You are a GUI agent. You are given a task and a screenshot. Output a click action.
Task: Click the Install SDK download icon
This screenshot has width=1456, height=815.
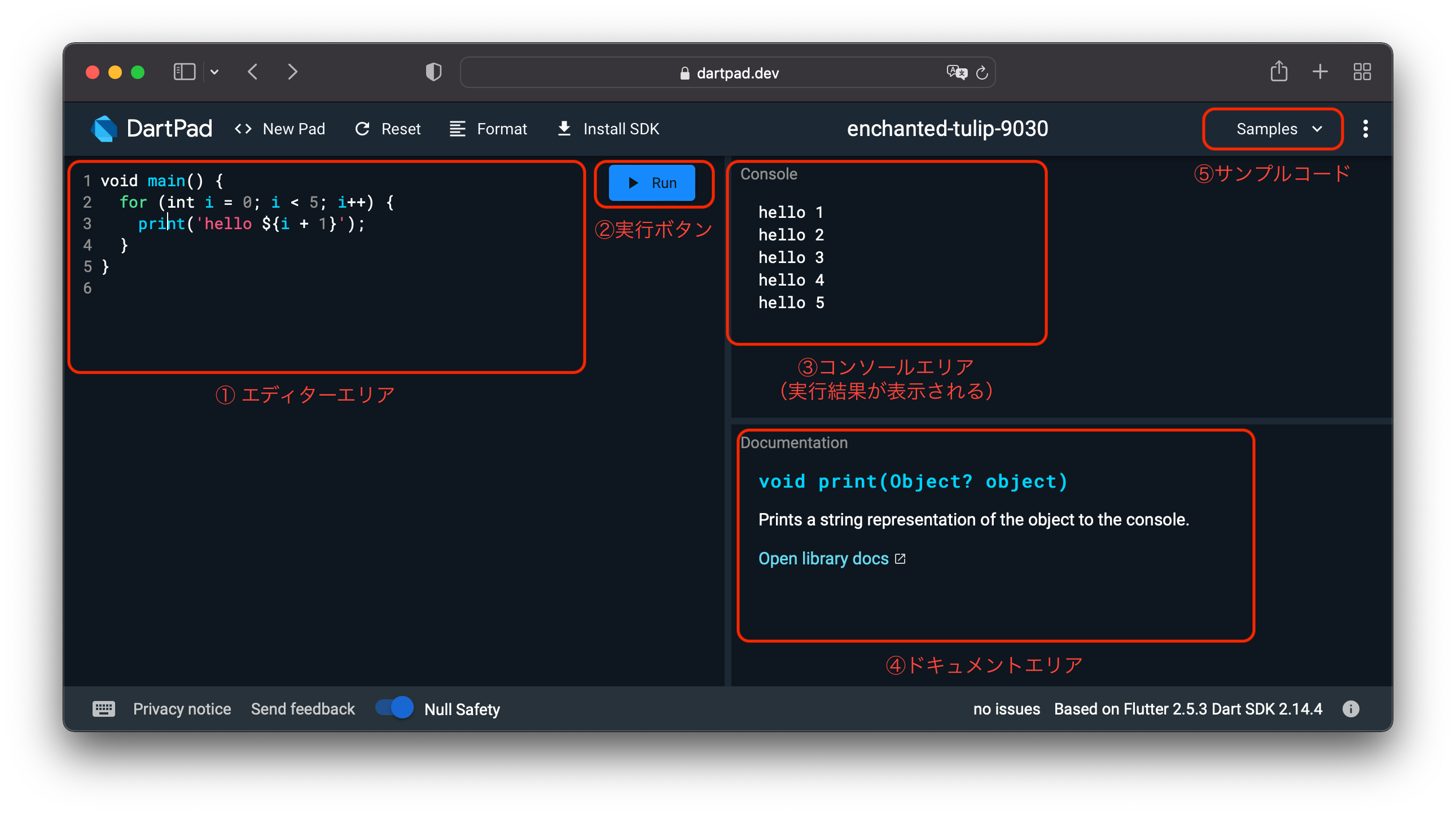click(564, 129)
